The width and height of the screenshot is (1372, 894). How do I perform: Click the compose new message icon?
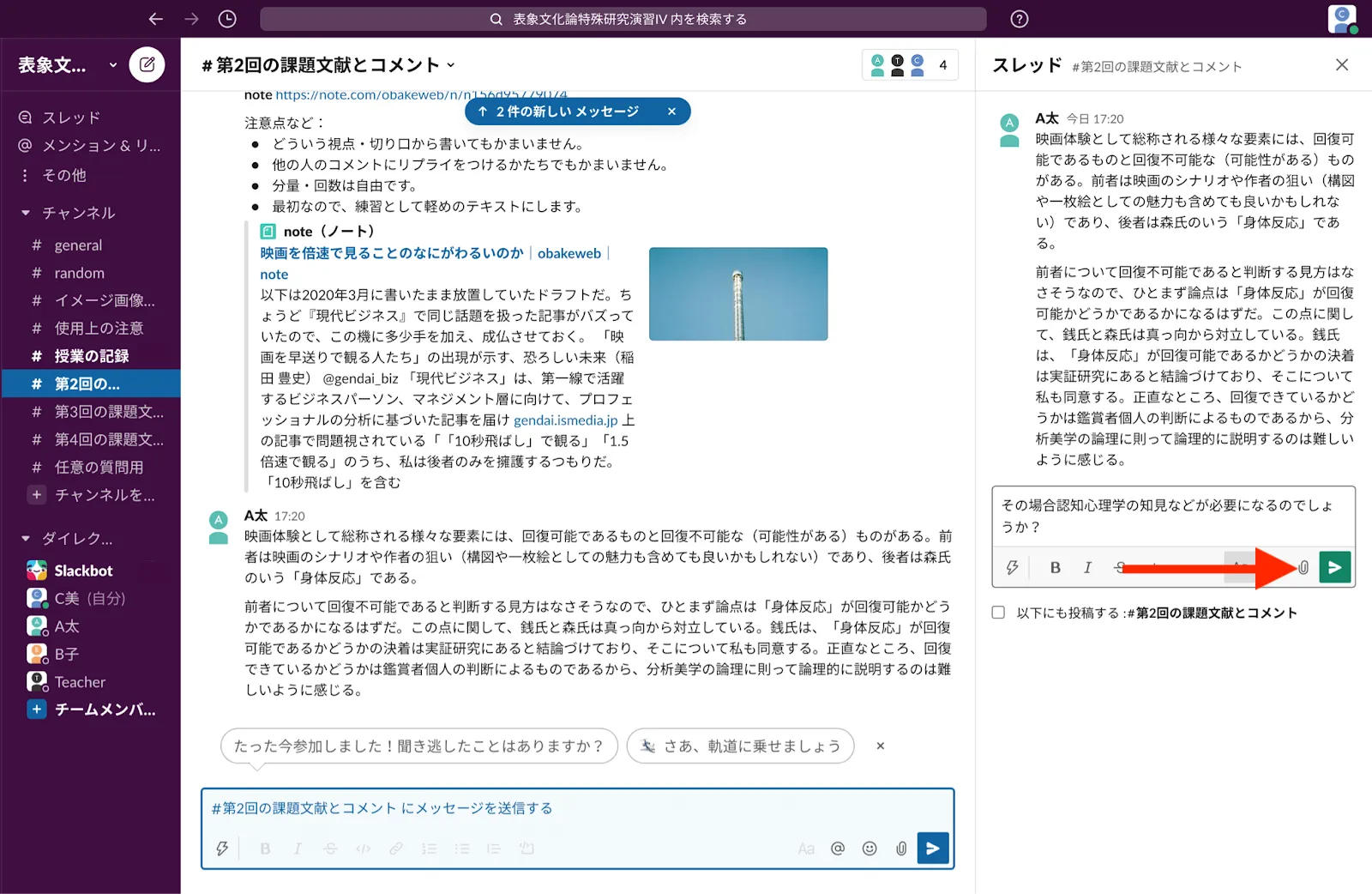tap(147, 64)
